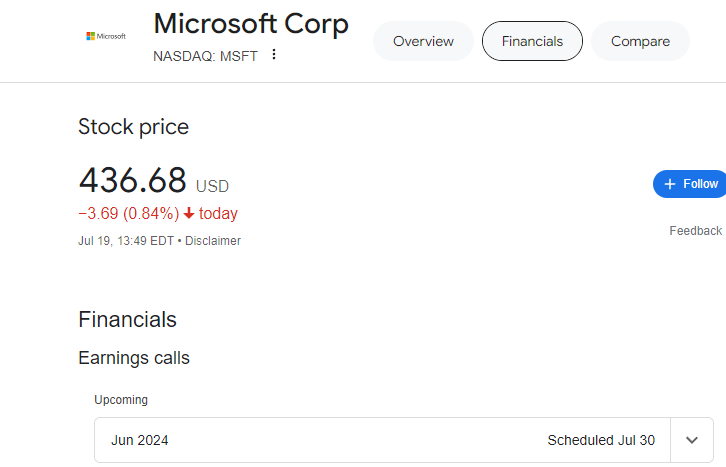The height and width of the screenshot is (467, 726).
Task: Click the Feedback link
Action: tap(695, 231)
